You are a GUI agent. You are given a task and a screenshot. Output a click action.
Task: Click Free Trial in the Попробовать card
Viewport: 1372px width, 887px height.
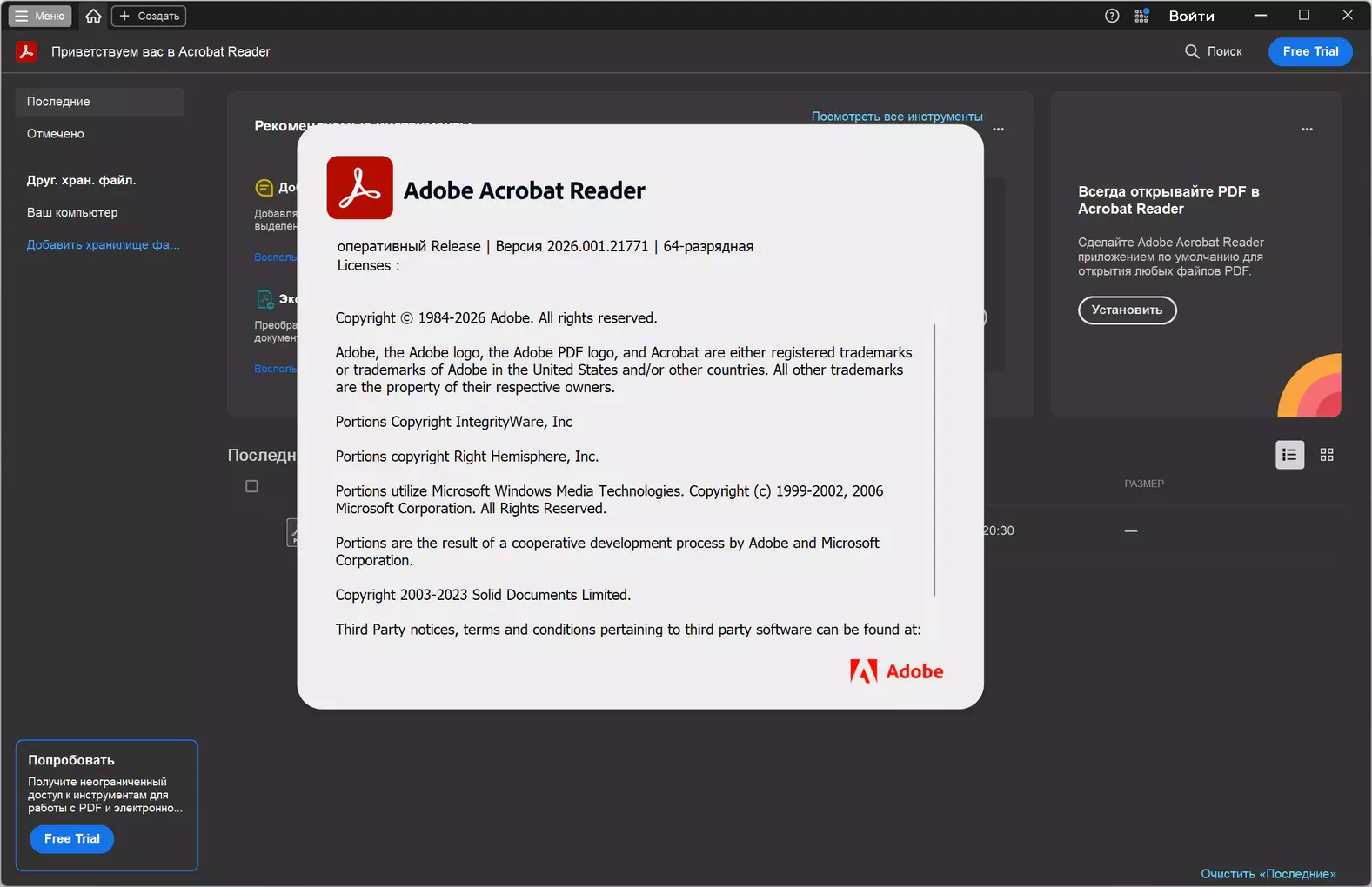coord(72,839)
